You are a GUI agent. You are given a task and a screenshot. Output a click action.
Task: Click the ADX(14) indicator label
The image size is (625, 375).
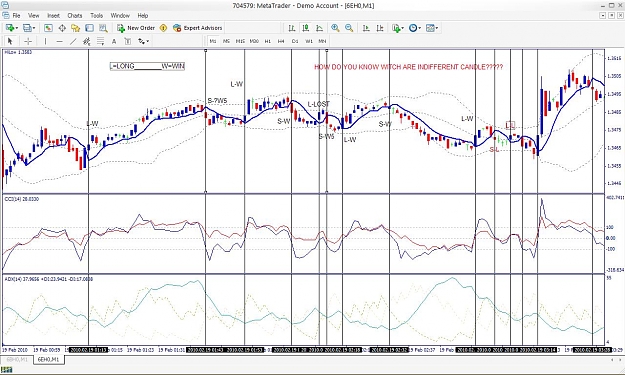[48, 279]
